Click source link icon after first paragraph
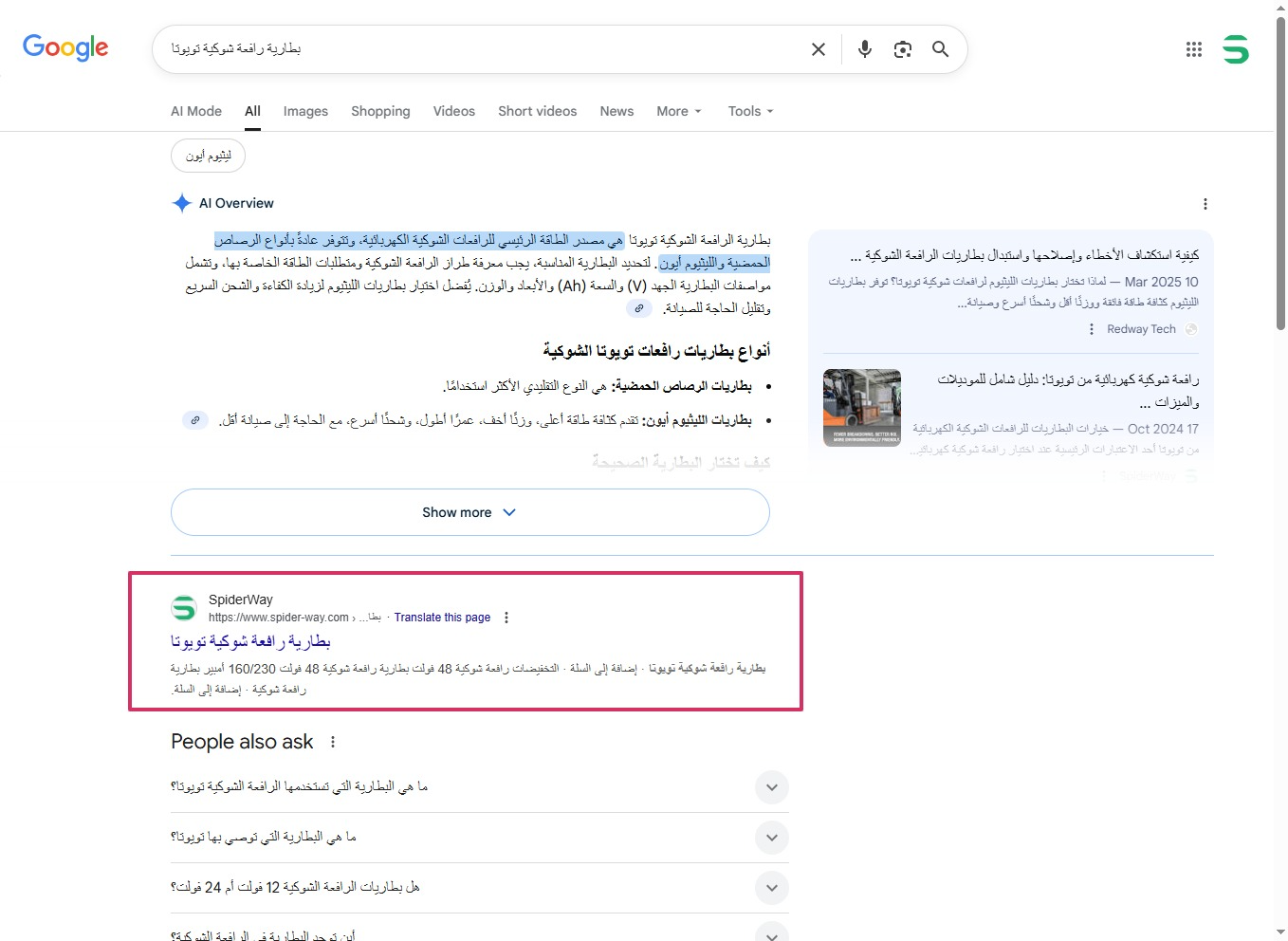Image resolution: width=1288 pixels, height=941 pixels. [x=639, y=308]
